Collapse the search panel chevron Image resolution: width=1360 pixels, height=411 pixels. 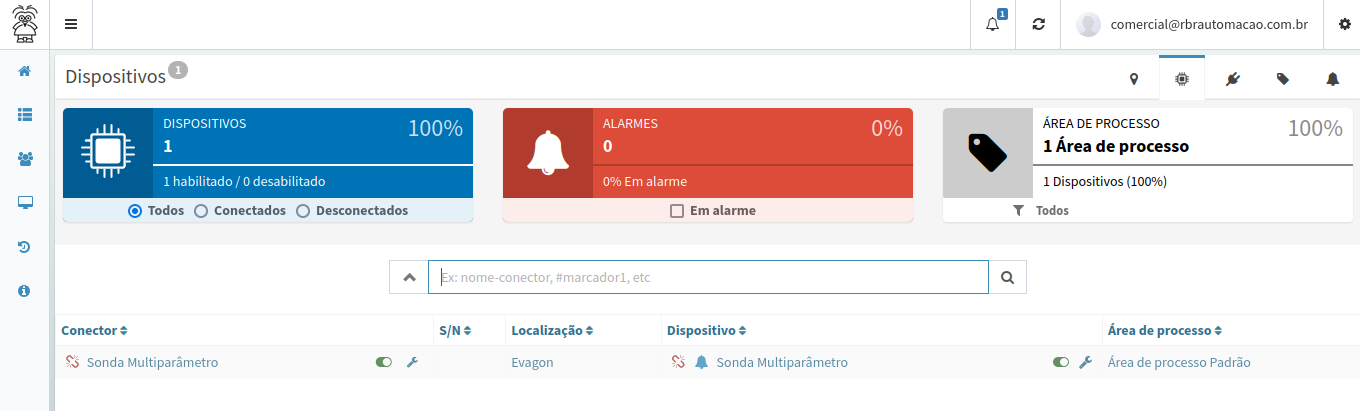pos(409,277)
